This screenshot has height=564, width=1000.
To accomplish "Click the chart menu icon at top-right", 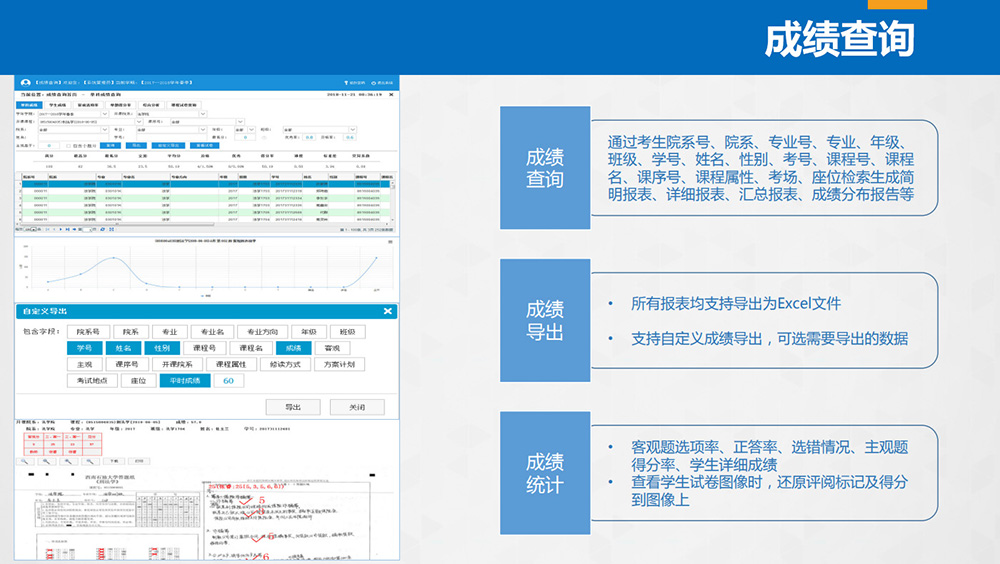I will coord(390,241).
